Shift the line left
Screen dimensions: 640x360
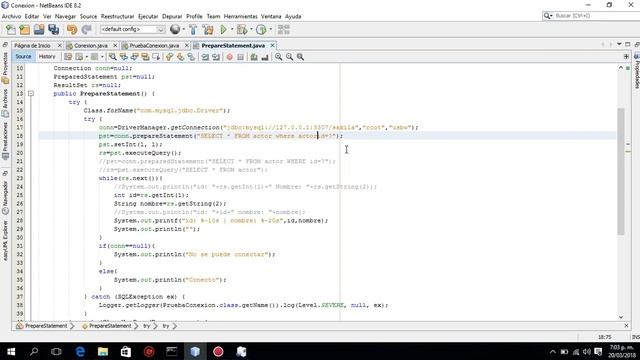[205, 57]
